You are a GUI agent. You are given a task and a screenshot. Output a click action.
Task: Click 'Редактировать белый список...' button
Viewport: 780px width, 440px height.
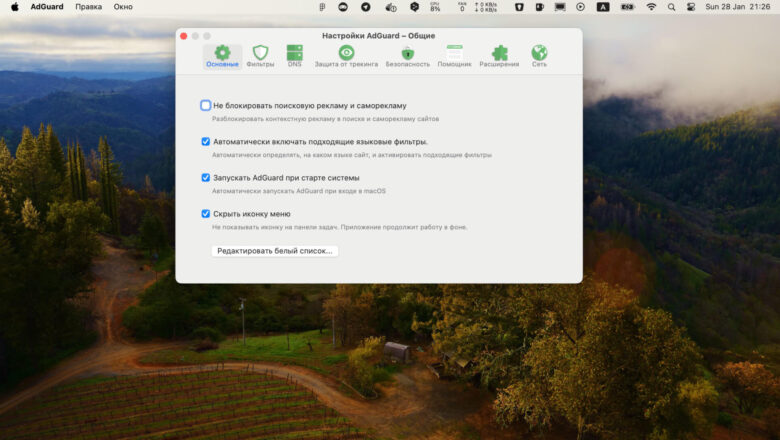coord(275,251)
